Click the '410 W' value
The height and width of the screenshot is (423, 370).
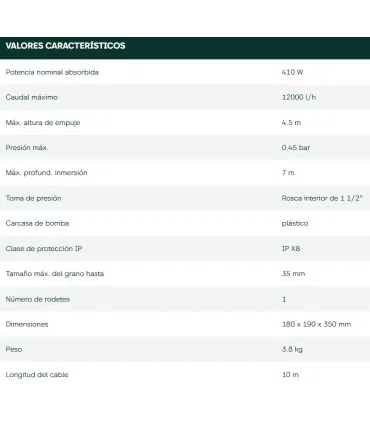(292, 72)
